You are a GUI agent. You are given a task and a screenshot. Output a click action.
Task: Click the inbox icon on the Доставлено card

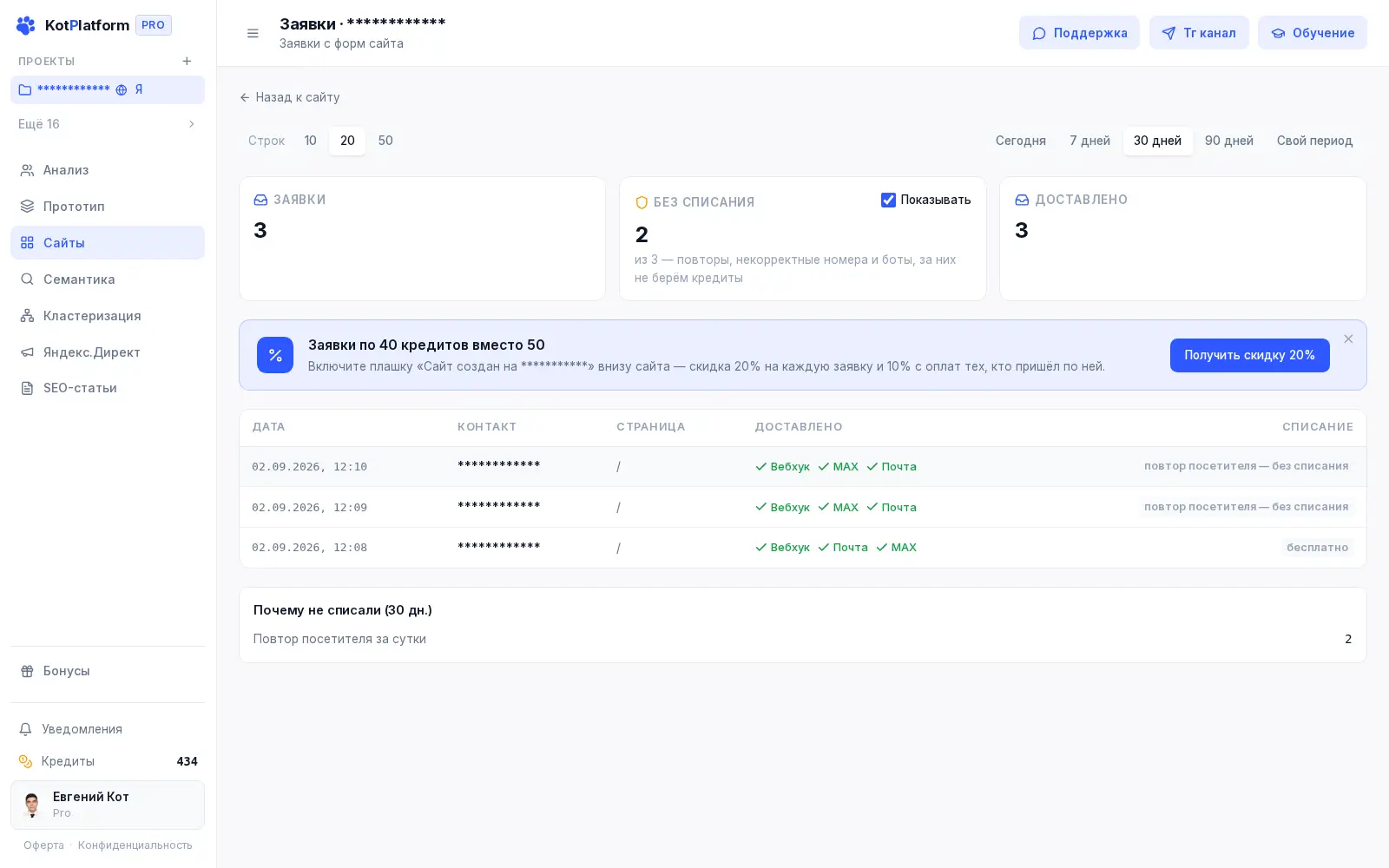pyautogui.click(x=1022, y=200)
